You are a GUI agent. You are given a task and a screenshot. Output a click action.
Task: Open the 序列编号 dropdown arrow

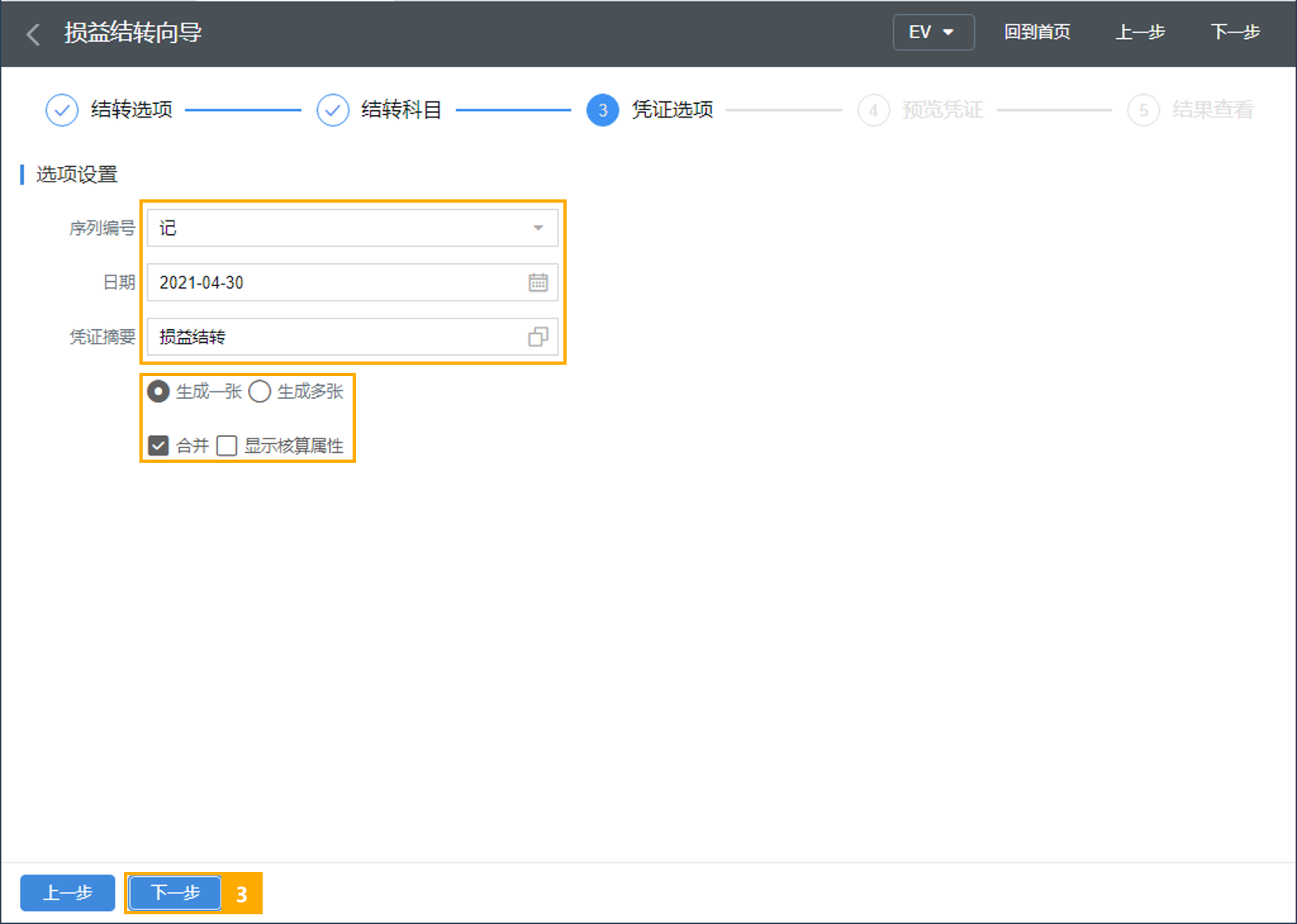coord(538,228)
